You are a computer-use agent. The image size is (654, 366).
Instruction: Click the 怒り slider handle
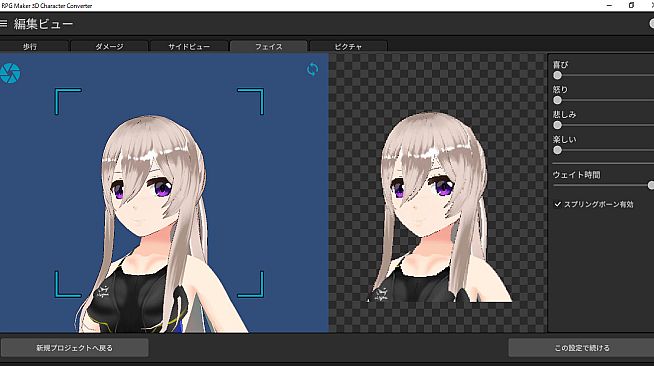[x=557, y=100]
